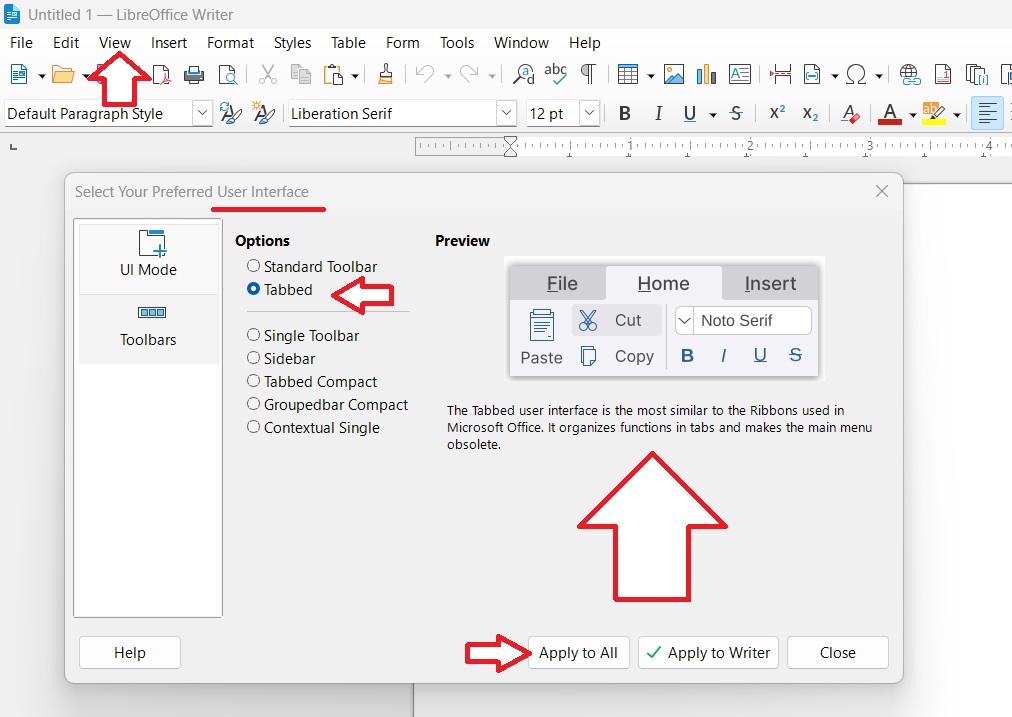1012x717 pixels.
Task: Insert a footnote
Action: coord(943,74)
